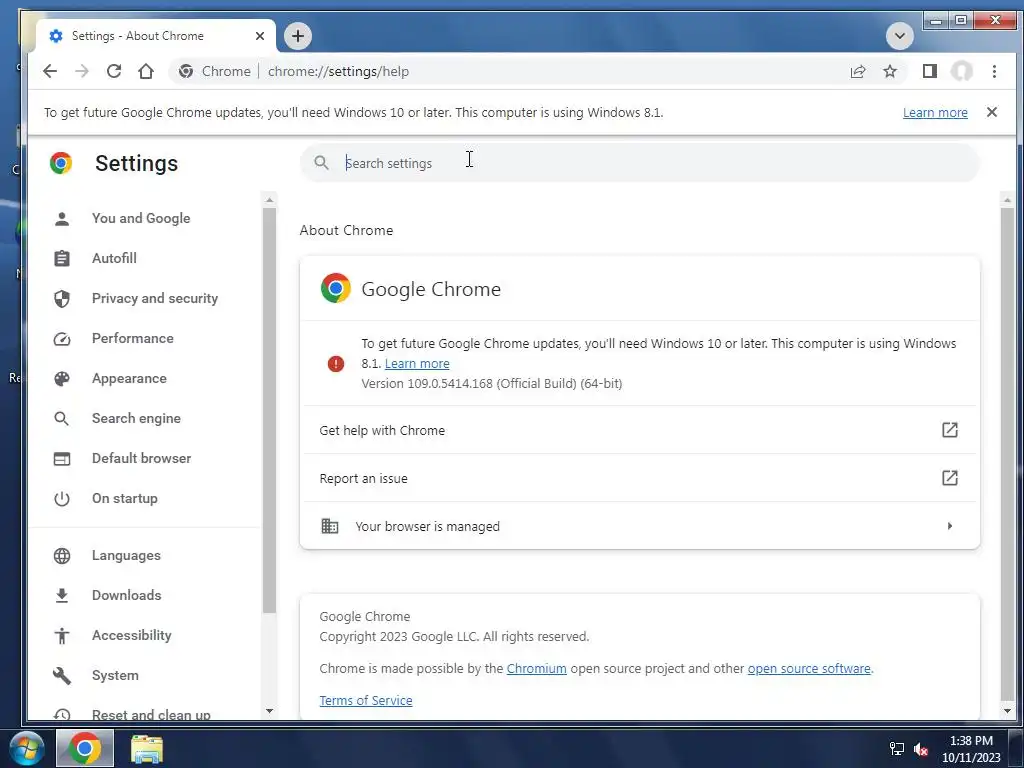The image size is (1024, 768).
Task: Select System in the sidebar
Action: (x=115, y=675)
